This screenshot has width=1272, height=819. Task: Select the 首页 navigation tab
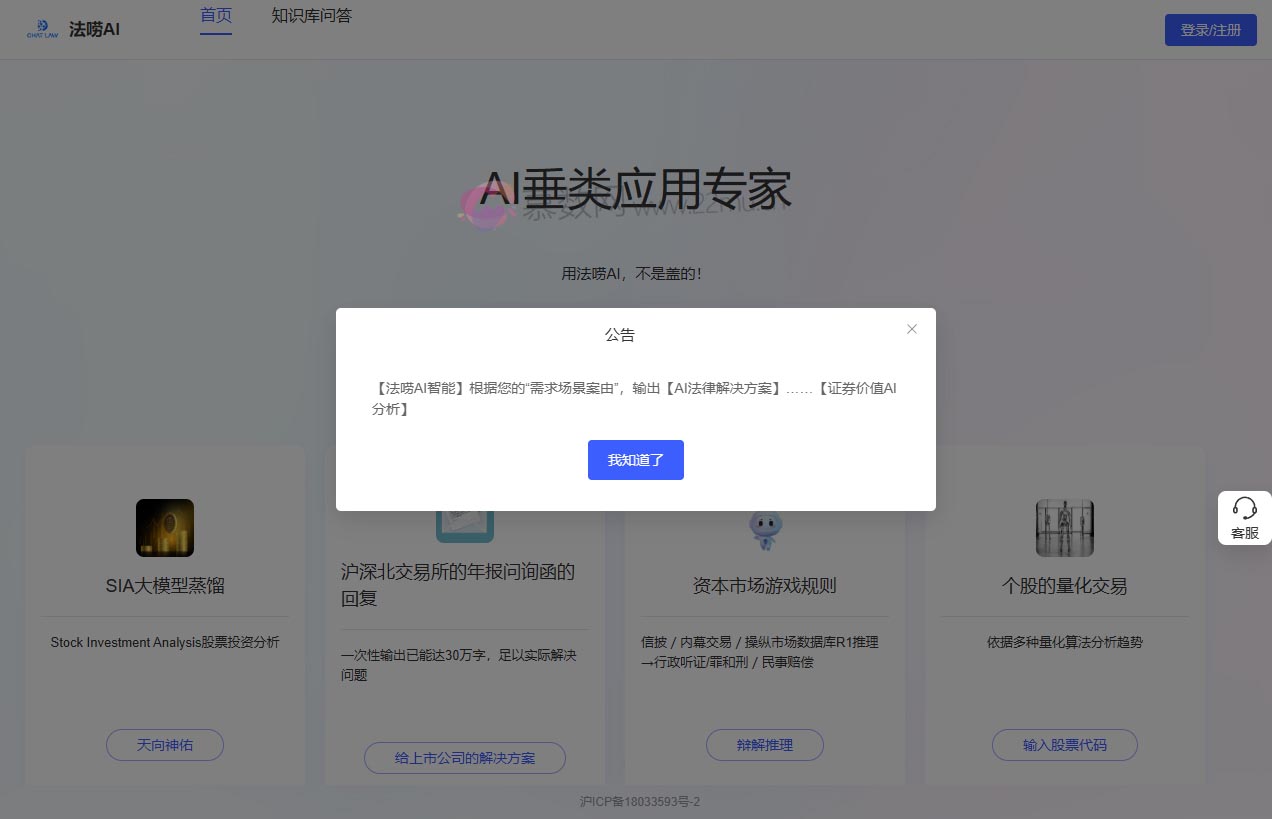coord(216,16)
